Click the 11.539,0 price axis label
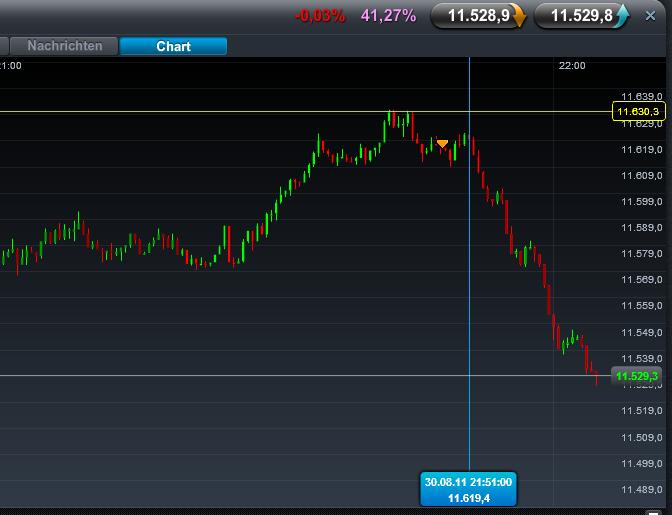 642,358
